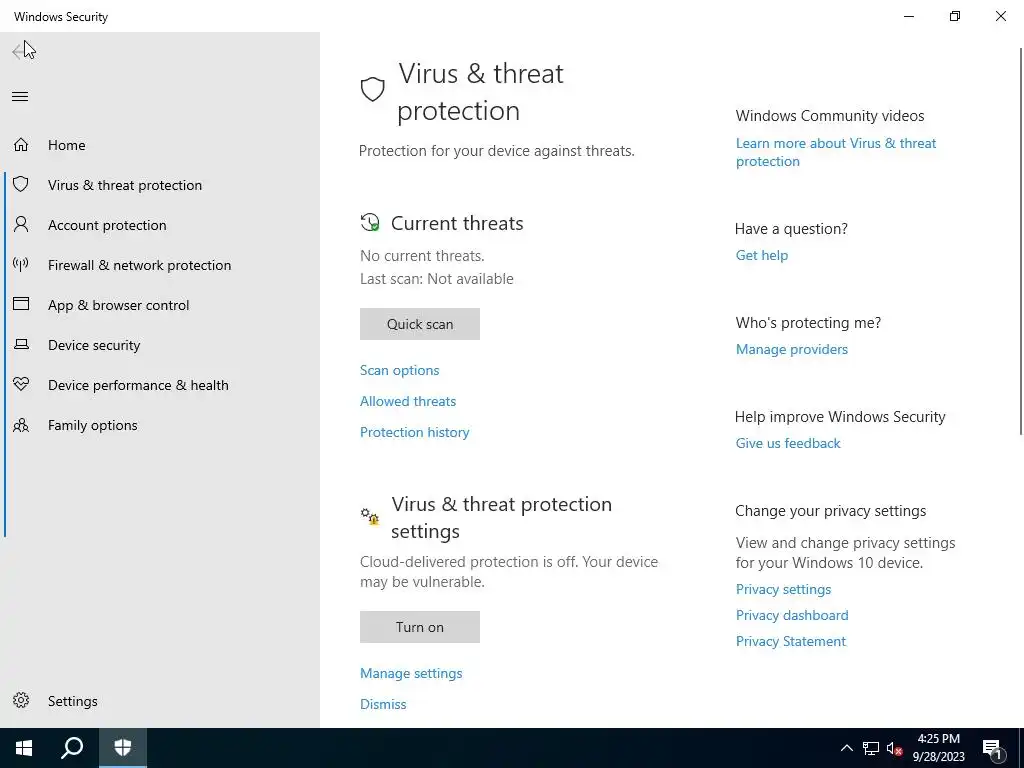Screen dimensions: 1024x768
Task: Click the vertical scrollbar thumb
Action: (x=1021, y=240)
